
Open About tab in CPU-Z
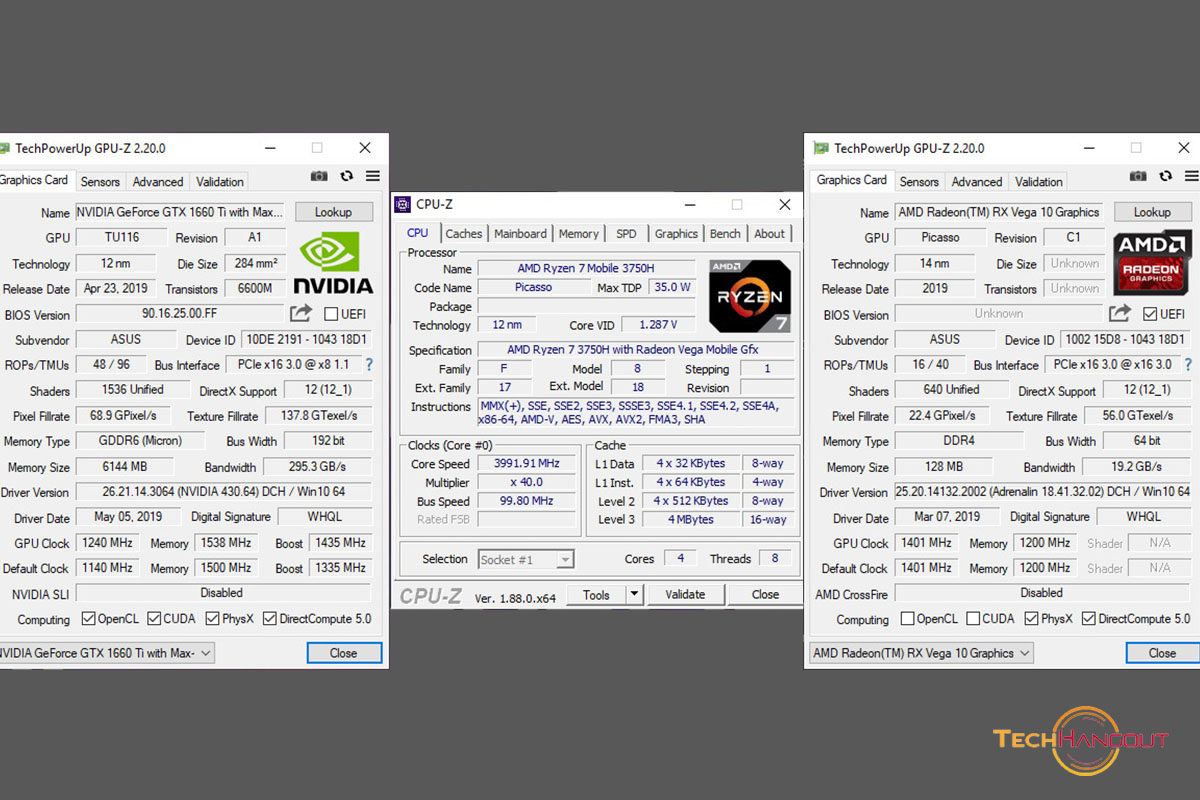coord(769,234)
